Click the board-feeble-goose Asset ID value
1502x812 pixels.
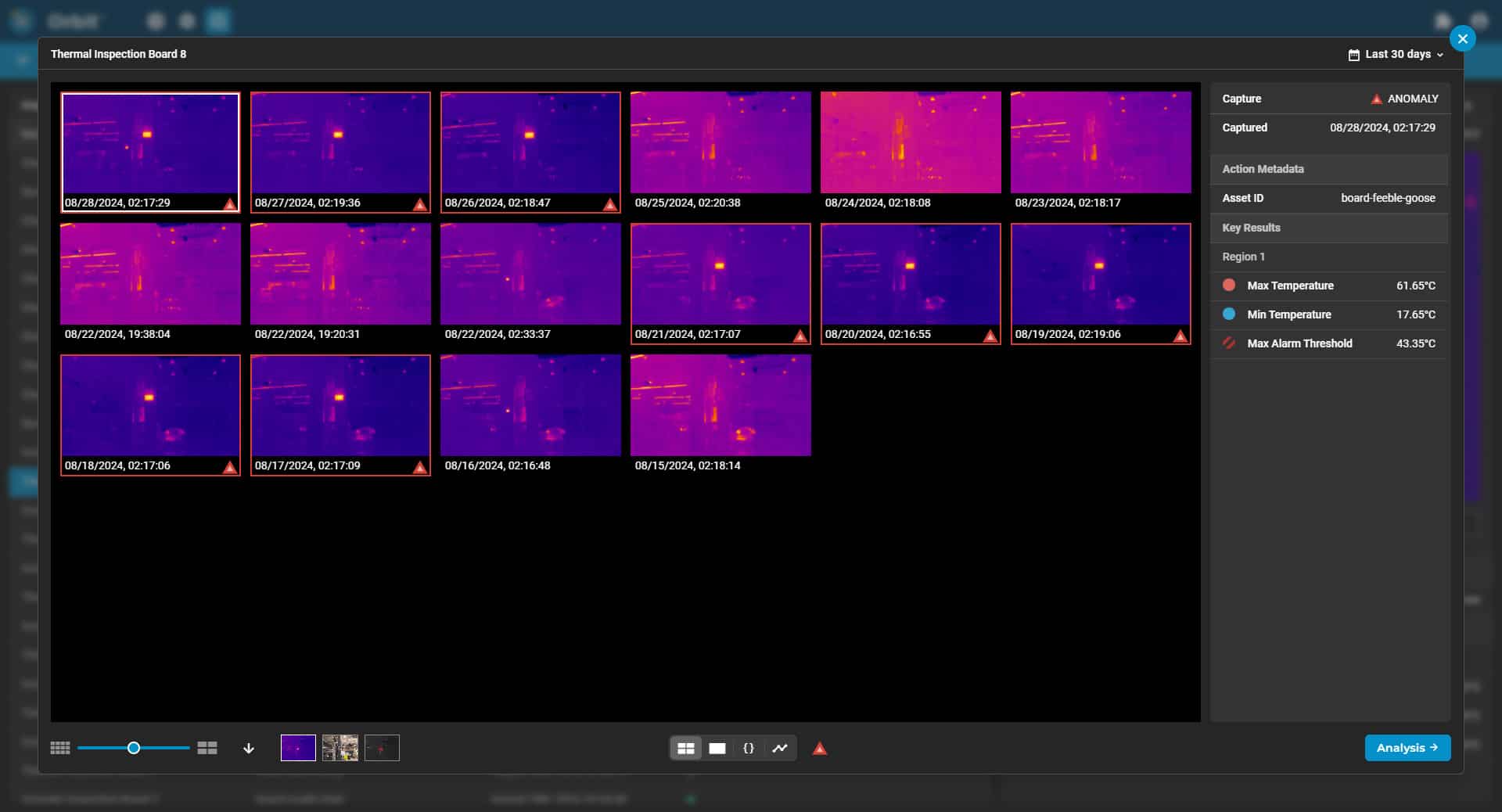click(x=1389, y=198)
